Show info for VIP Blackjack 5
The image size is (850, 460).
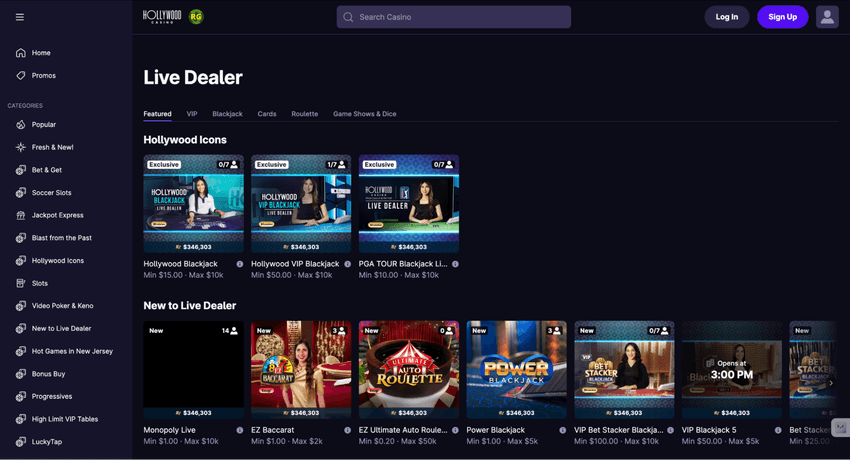(x=778, y=430)
